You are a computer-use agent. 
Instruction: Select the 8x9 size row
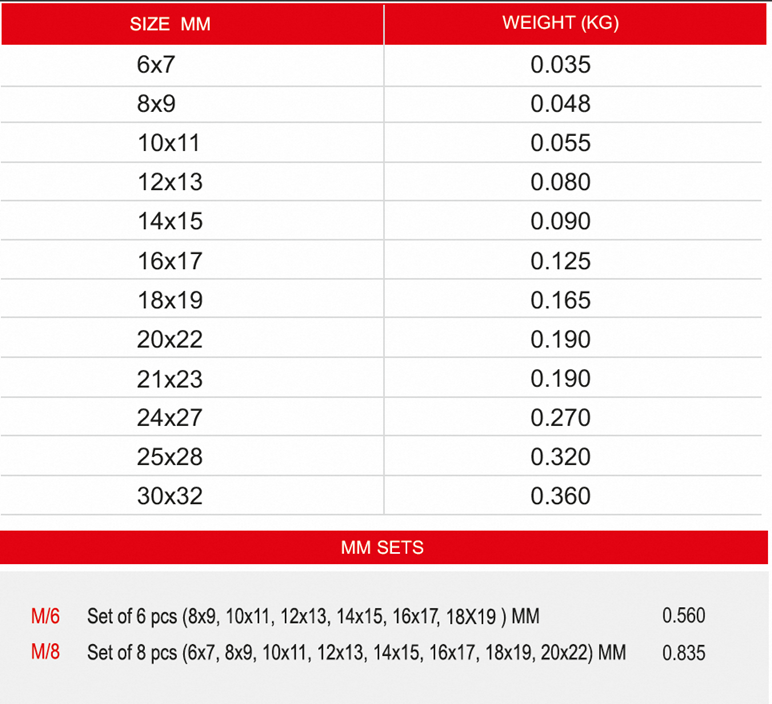pos(381,104)
